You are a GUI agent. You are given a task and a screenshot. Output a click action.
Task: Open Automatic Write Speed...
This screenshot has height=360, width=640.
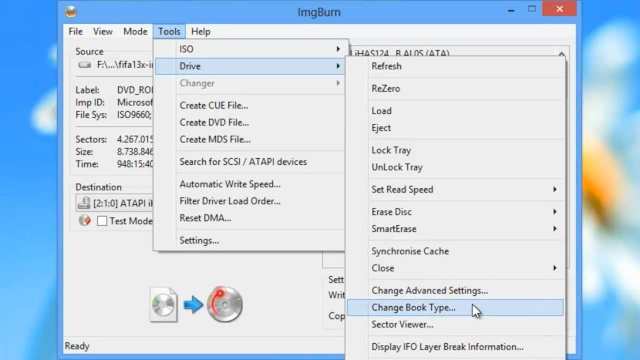(230, 184)
